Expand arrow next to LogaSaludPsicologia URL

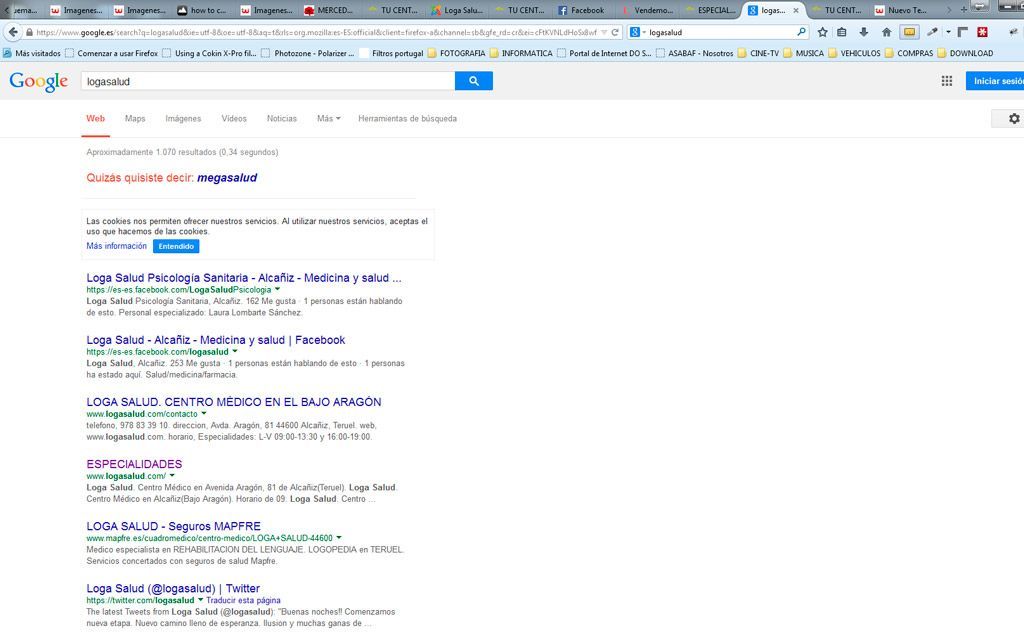point(277,289)
